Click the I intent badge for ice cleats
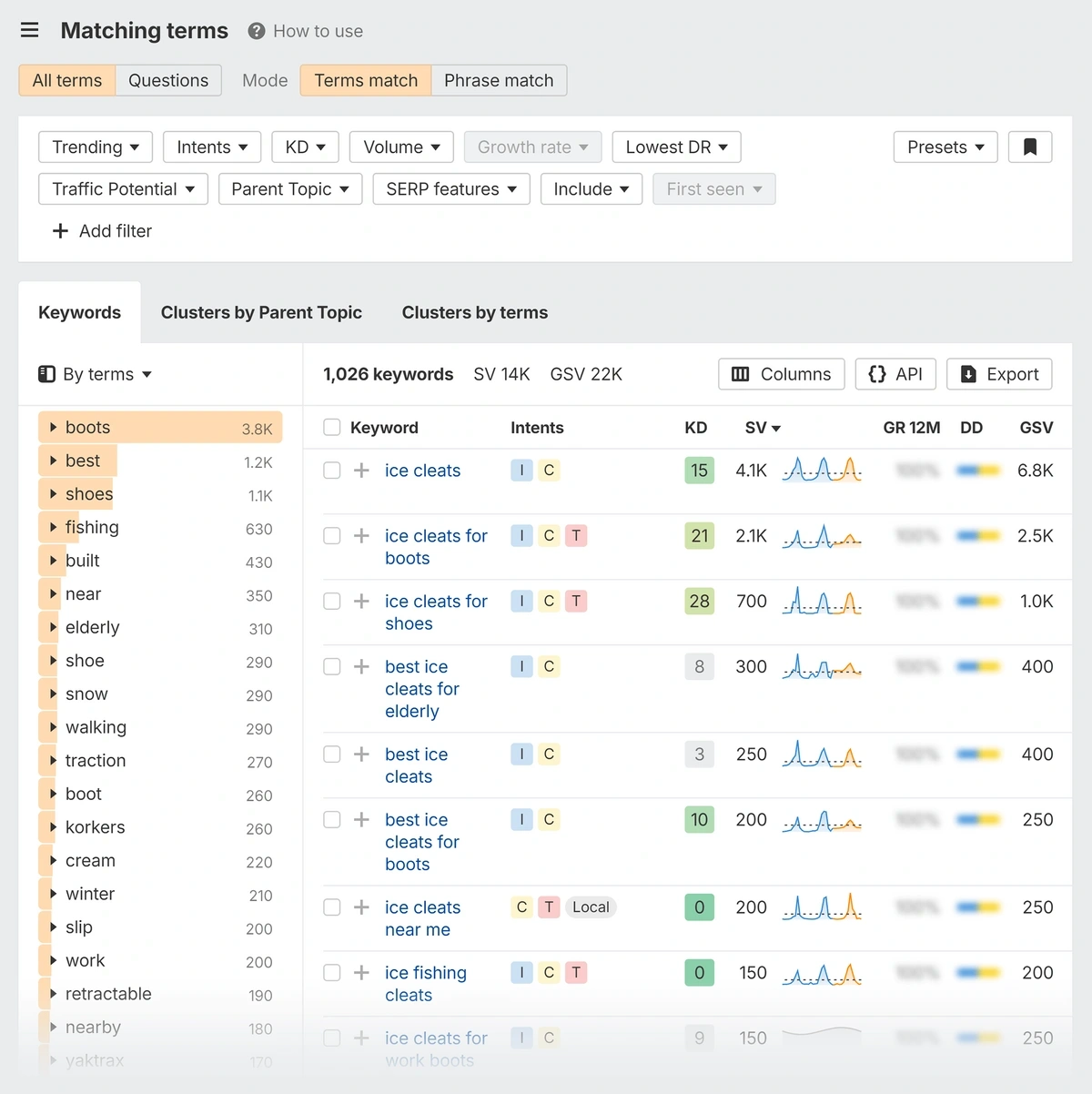This screenshot has width=1092, height=1094. [521, 471]
